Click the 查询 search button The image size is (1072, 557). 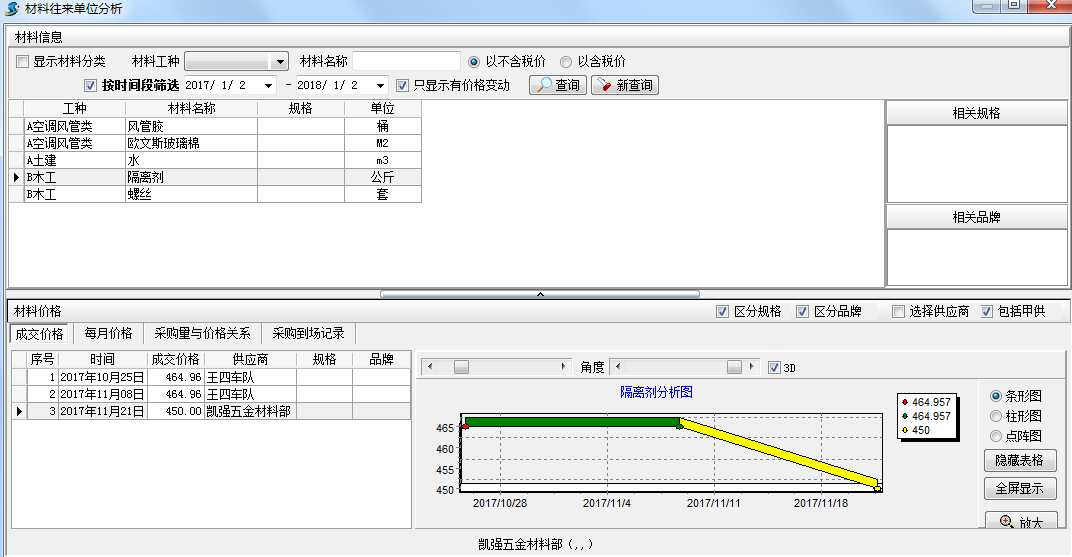(558, 85)
